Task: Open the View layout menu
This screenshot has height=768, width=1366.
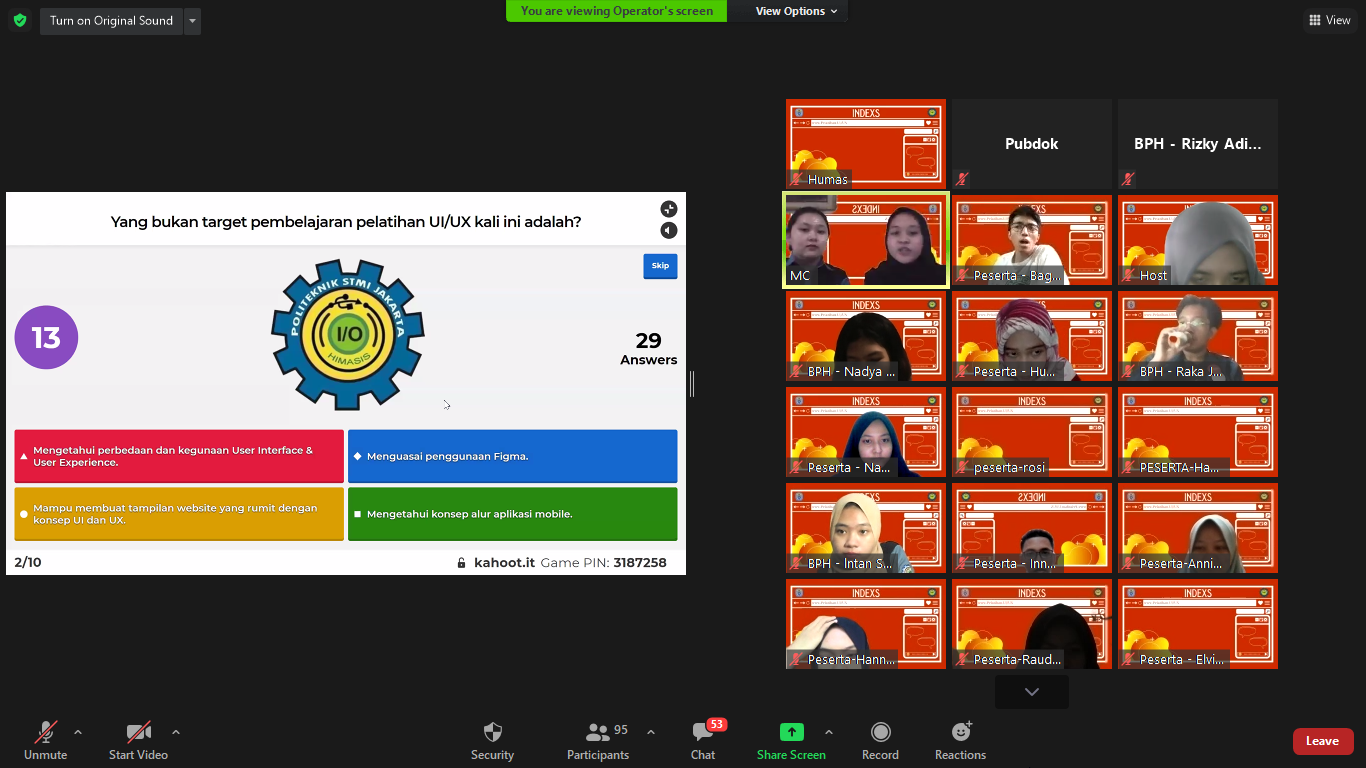Action: point(1329,20)
